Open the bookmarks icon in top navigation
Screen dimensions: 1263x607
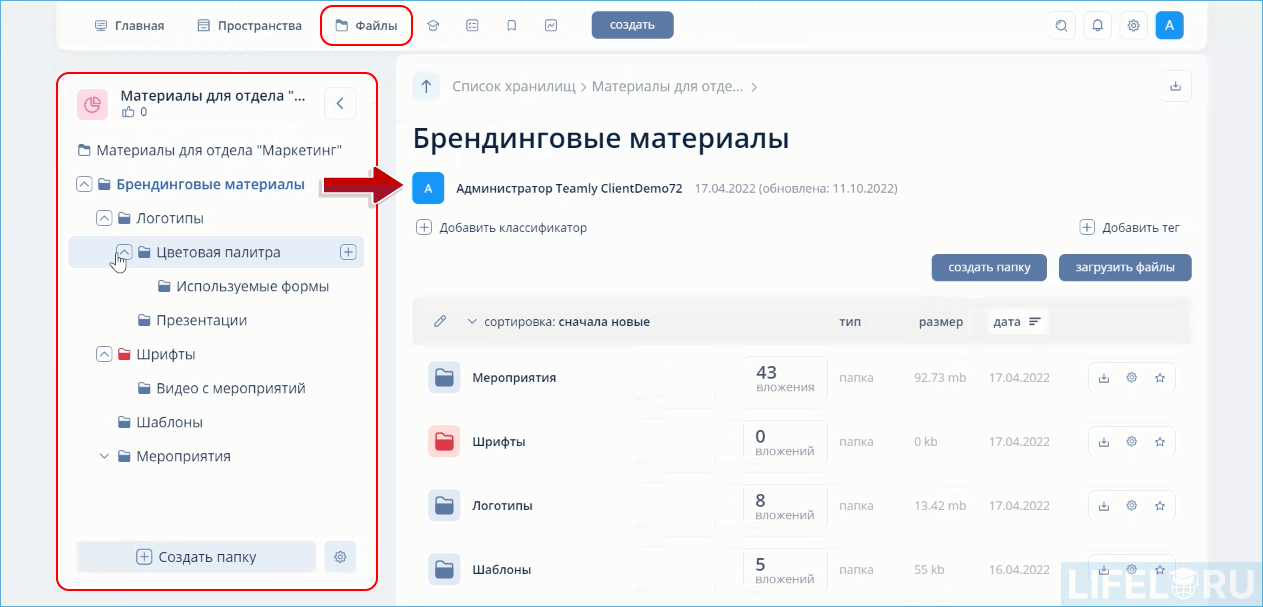(511, 25)
